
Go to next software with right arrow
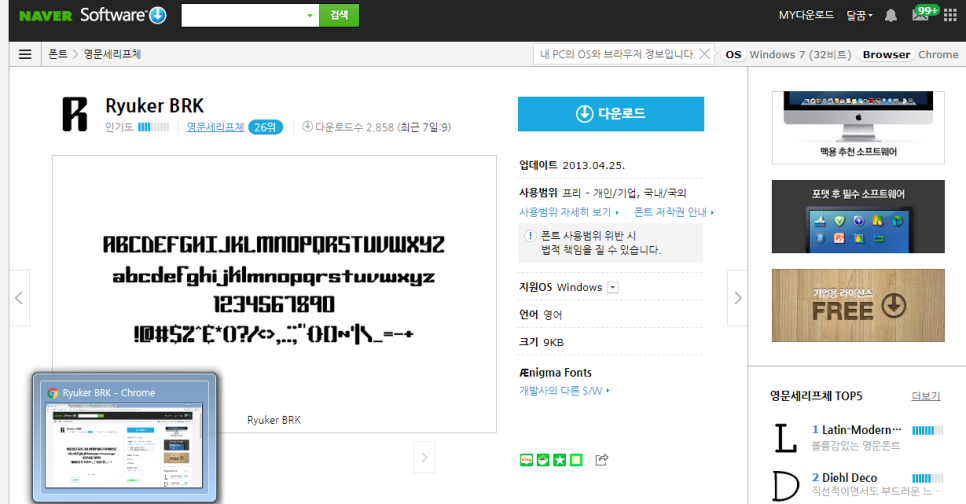click(x=737, y=298)
